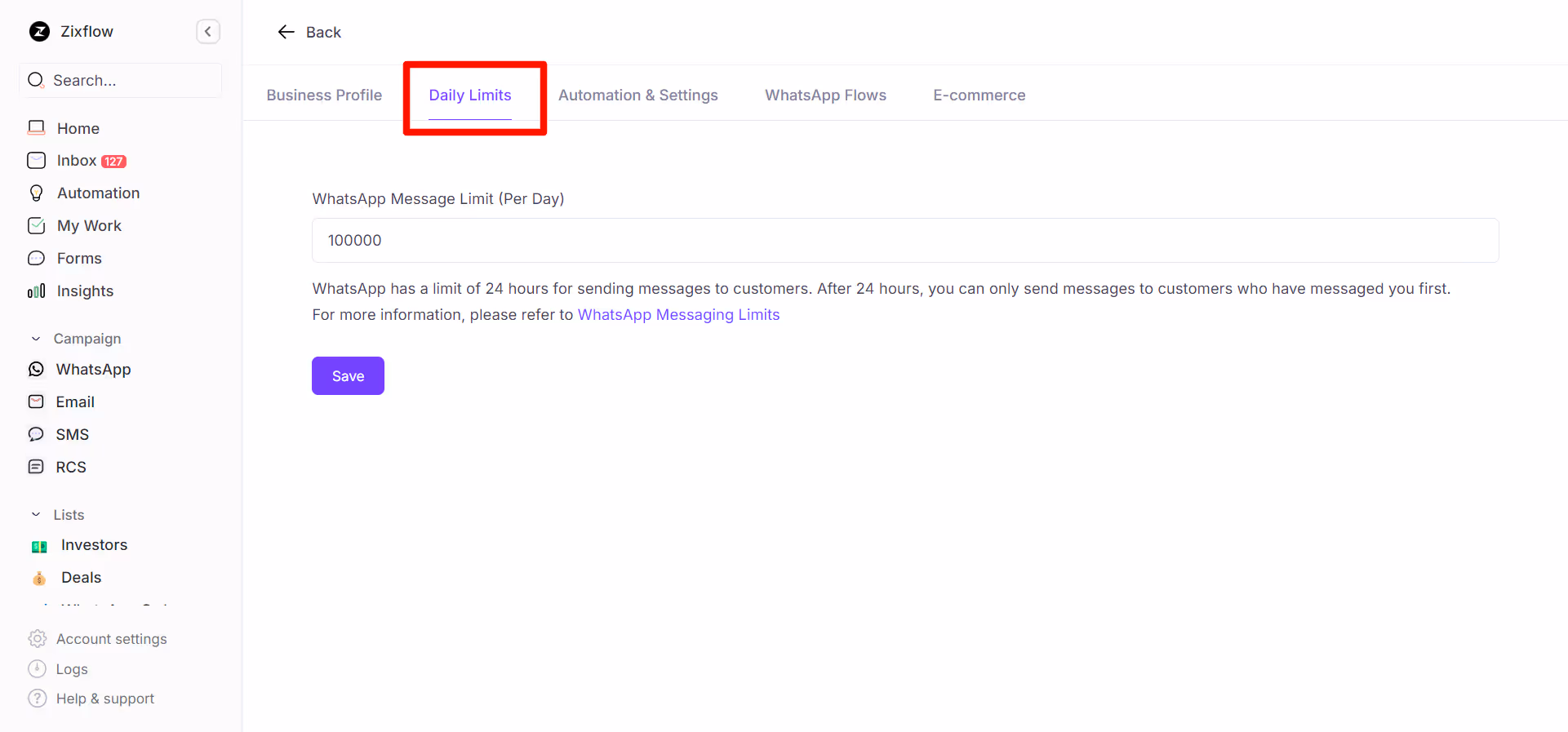The image size is (1568, 732).
Task: Collapse the sidebar with the chevron button
Action: (208, 32)
